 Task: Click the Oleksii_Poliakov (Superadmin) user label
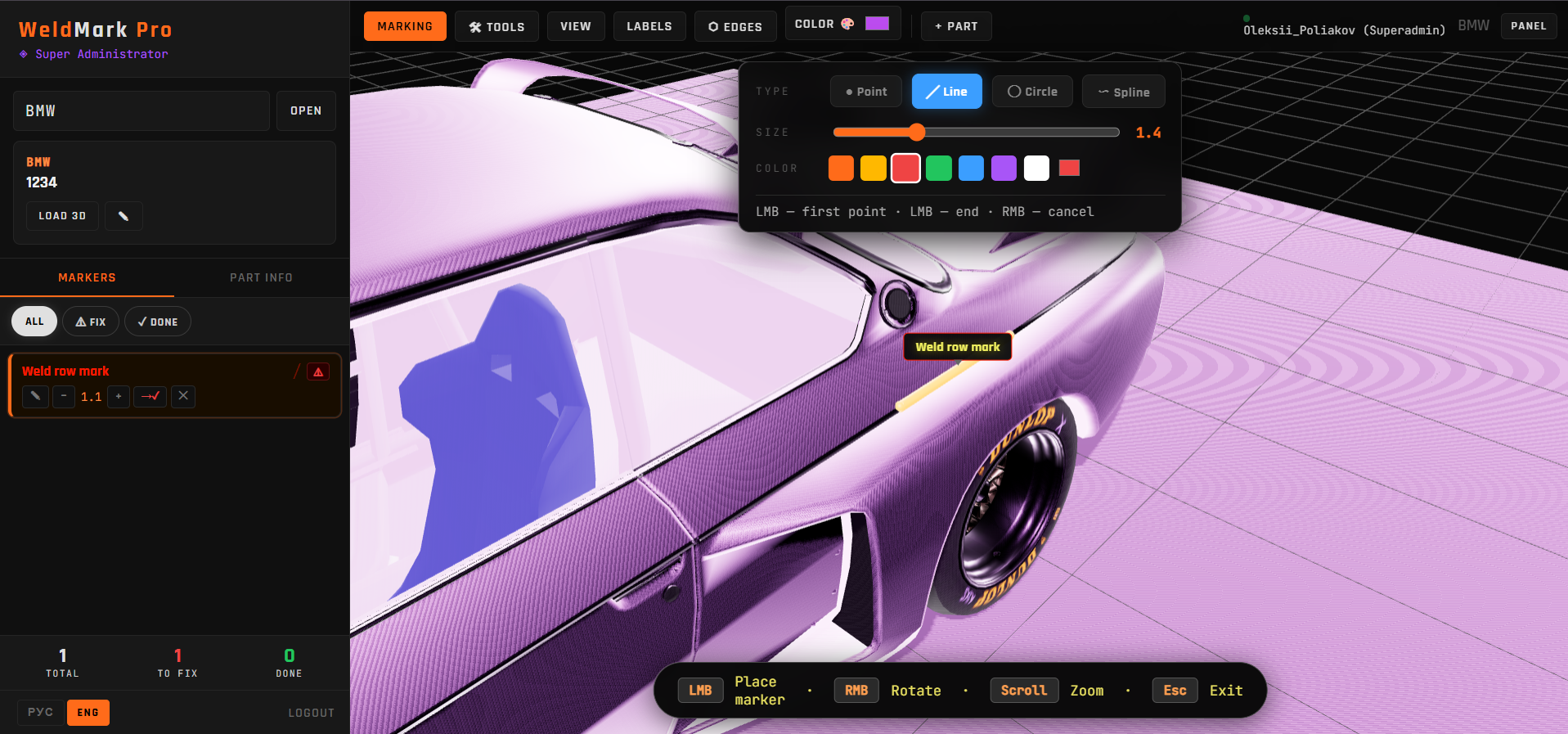[x=1344, y=30]
